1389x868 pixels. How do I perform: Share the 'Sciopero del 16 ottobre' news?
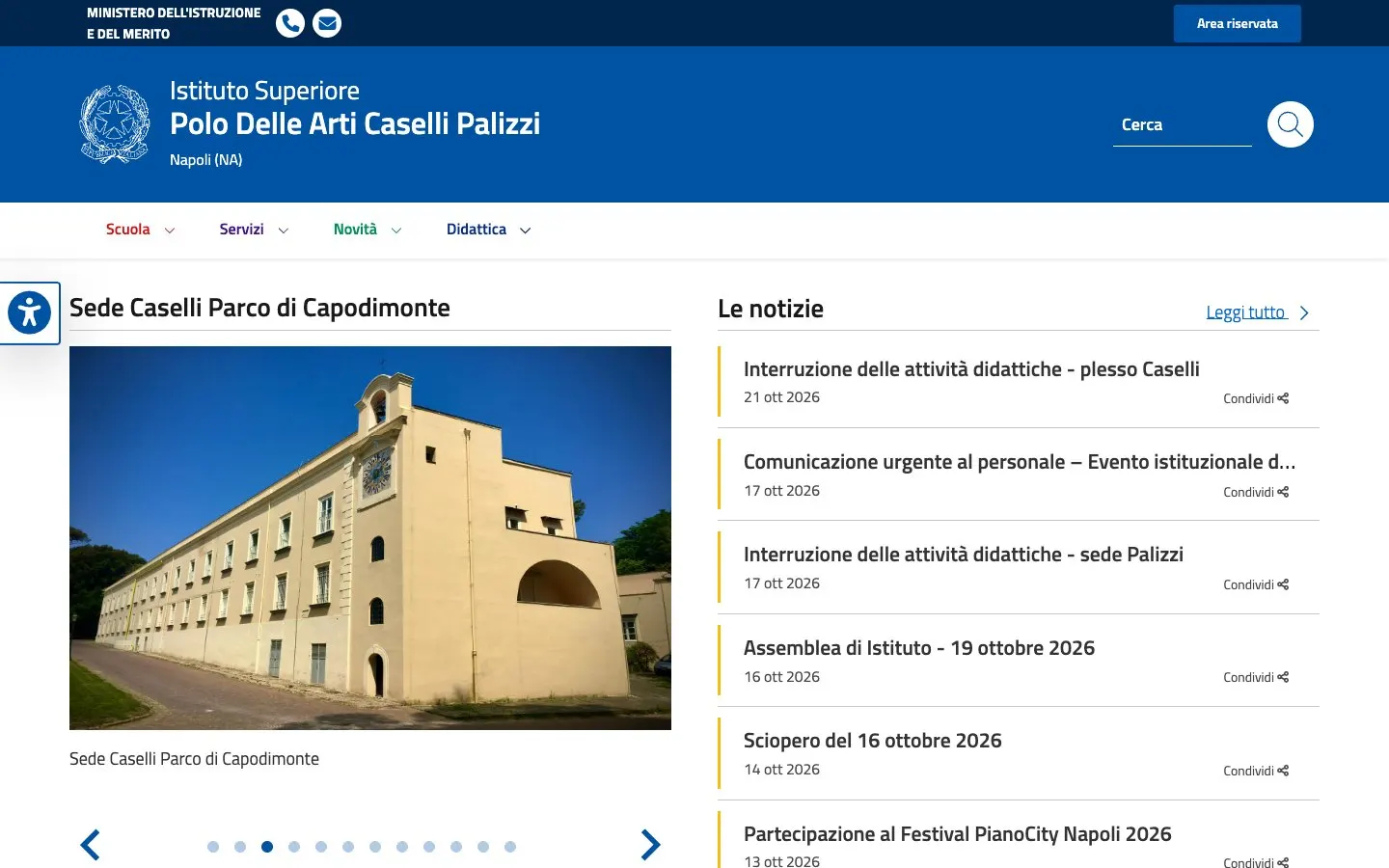coord(1256,771)
